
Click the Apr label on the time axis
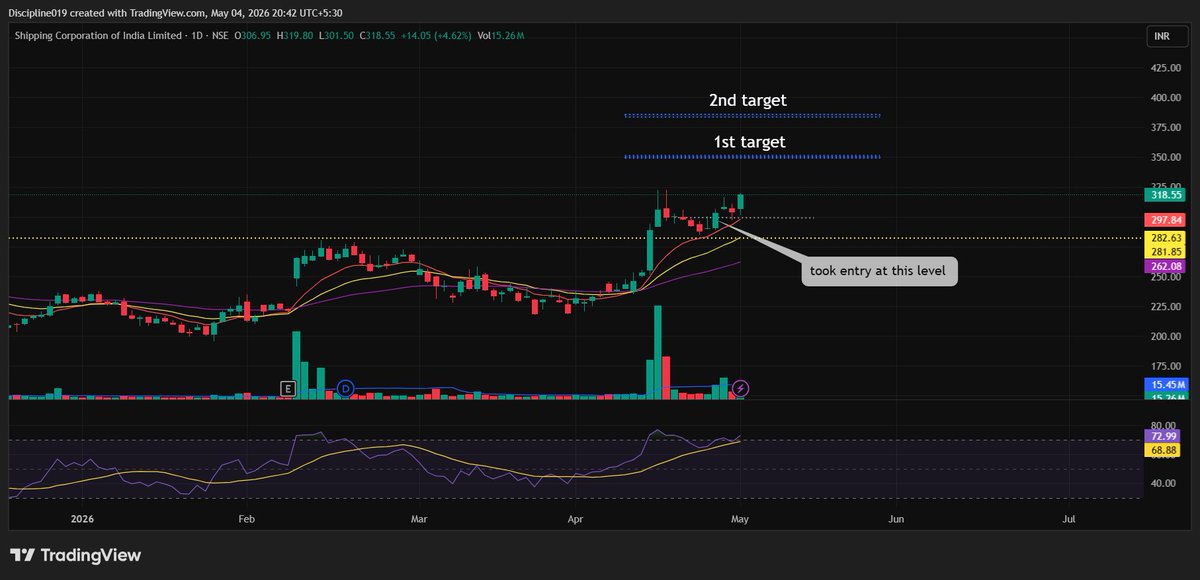click(575, 520)
